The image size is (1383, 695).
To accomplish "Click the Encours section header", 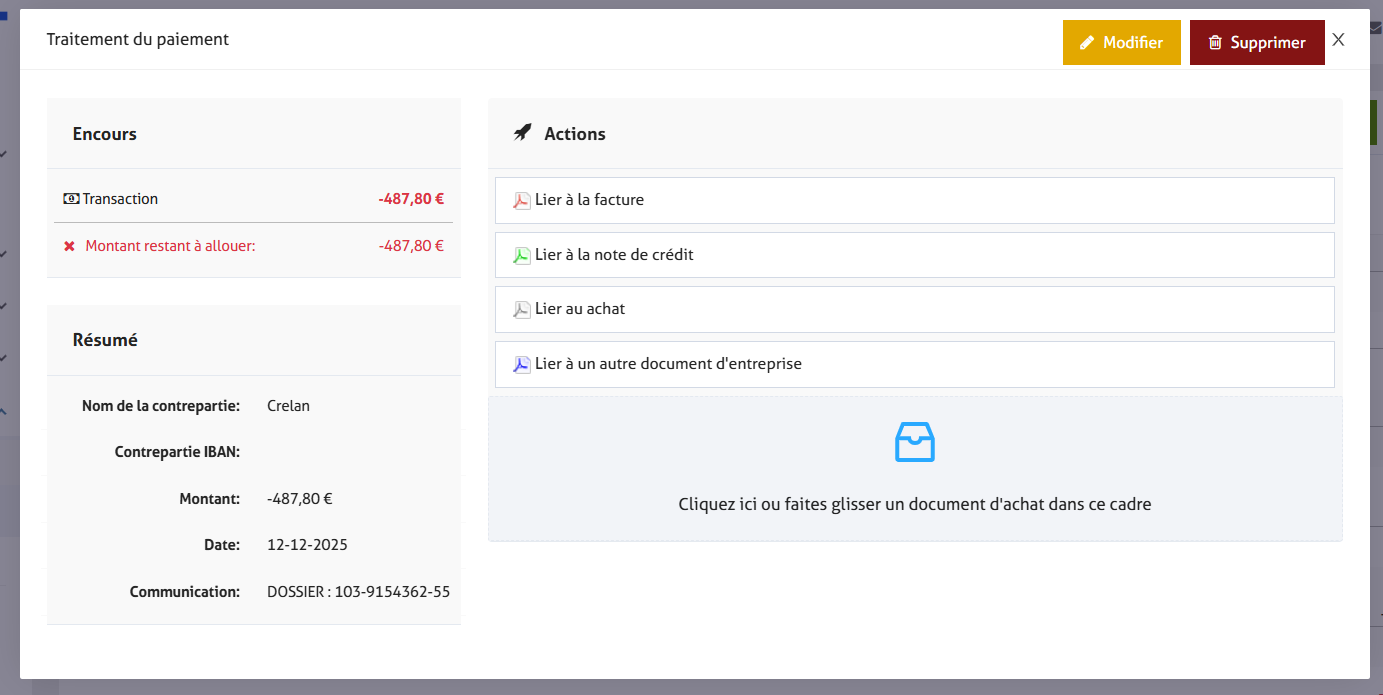I will pyautogui.click(x=105, y=134).
